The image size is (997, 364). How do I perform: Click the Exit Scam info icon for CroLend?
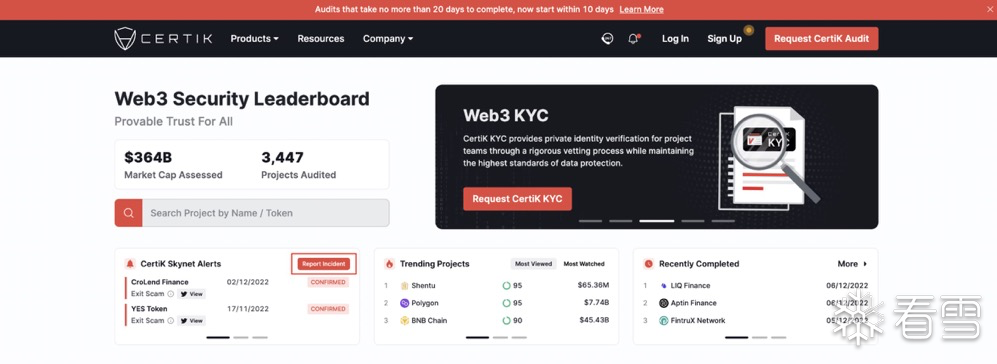(170, 294)
